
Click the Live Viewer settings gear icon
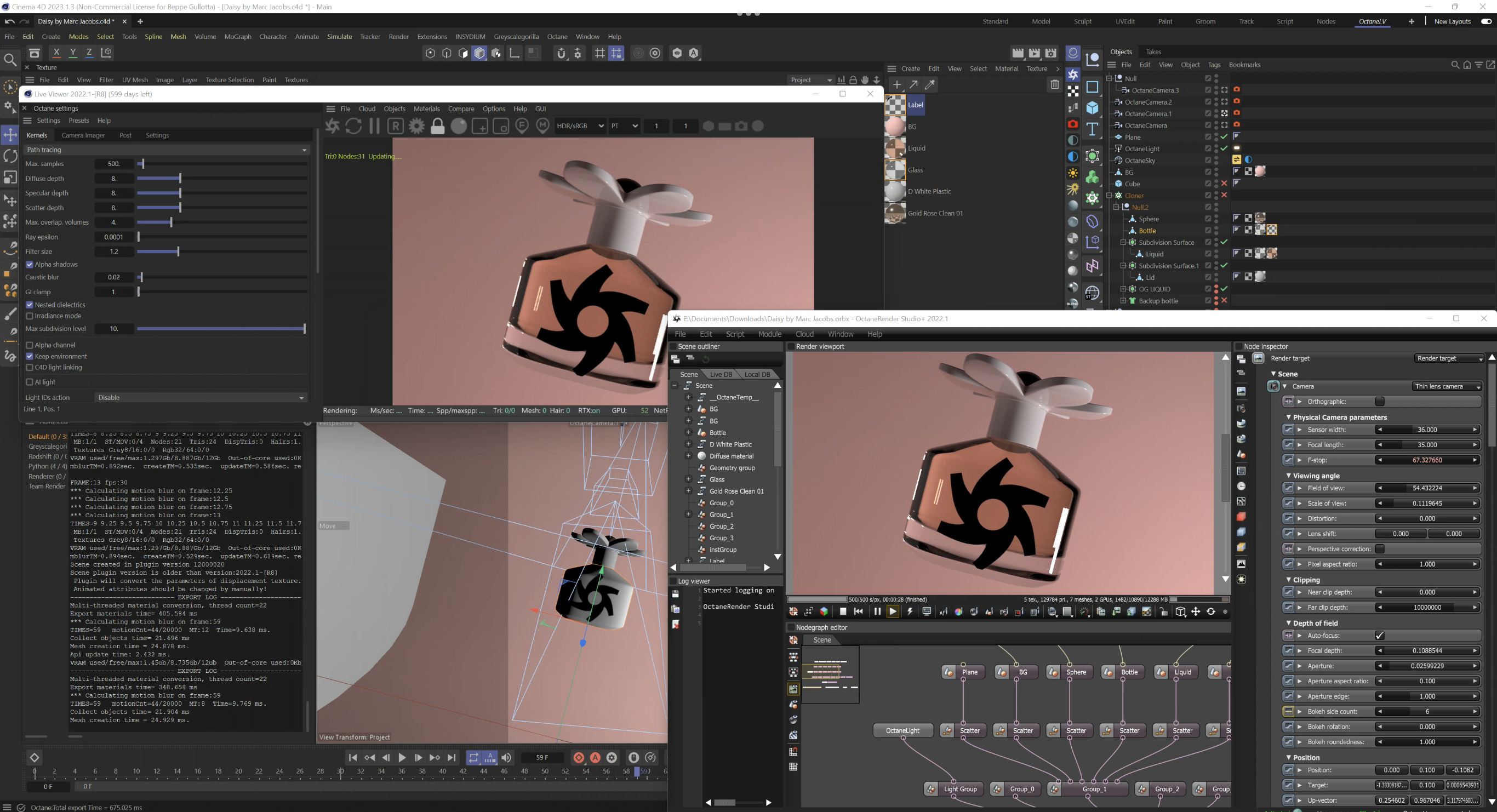(416, 126)
